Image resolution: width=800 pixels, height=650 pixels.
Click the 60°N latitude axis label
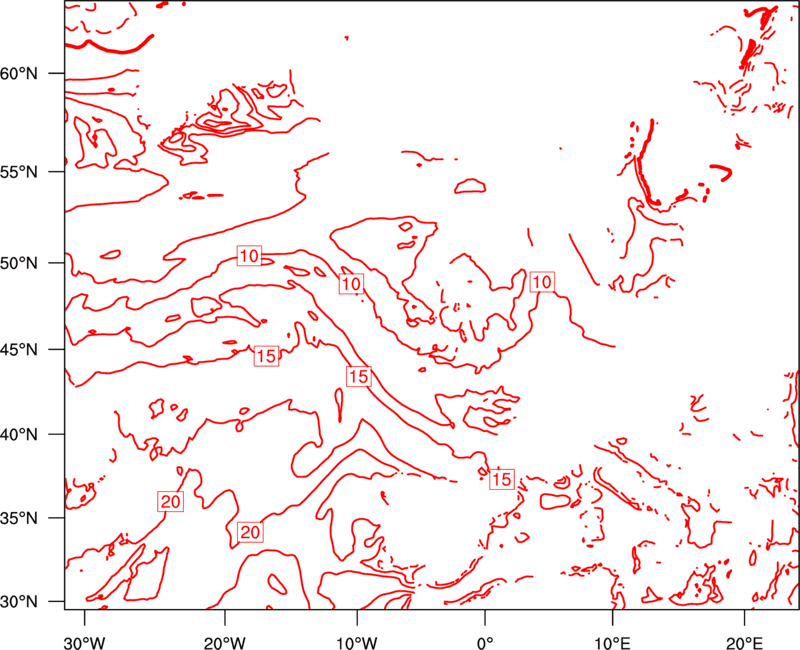pyautogui.click(x=19, y=73)
